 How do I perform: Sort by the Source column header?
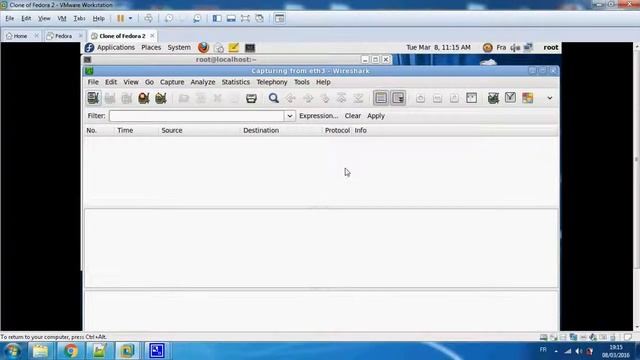199,131
